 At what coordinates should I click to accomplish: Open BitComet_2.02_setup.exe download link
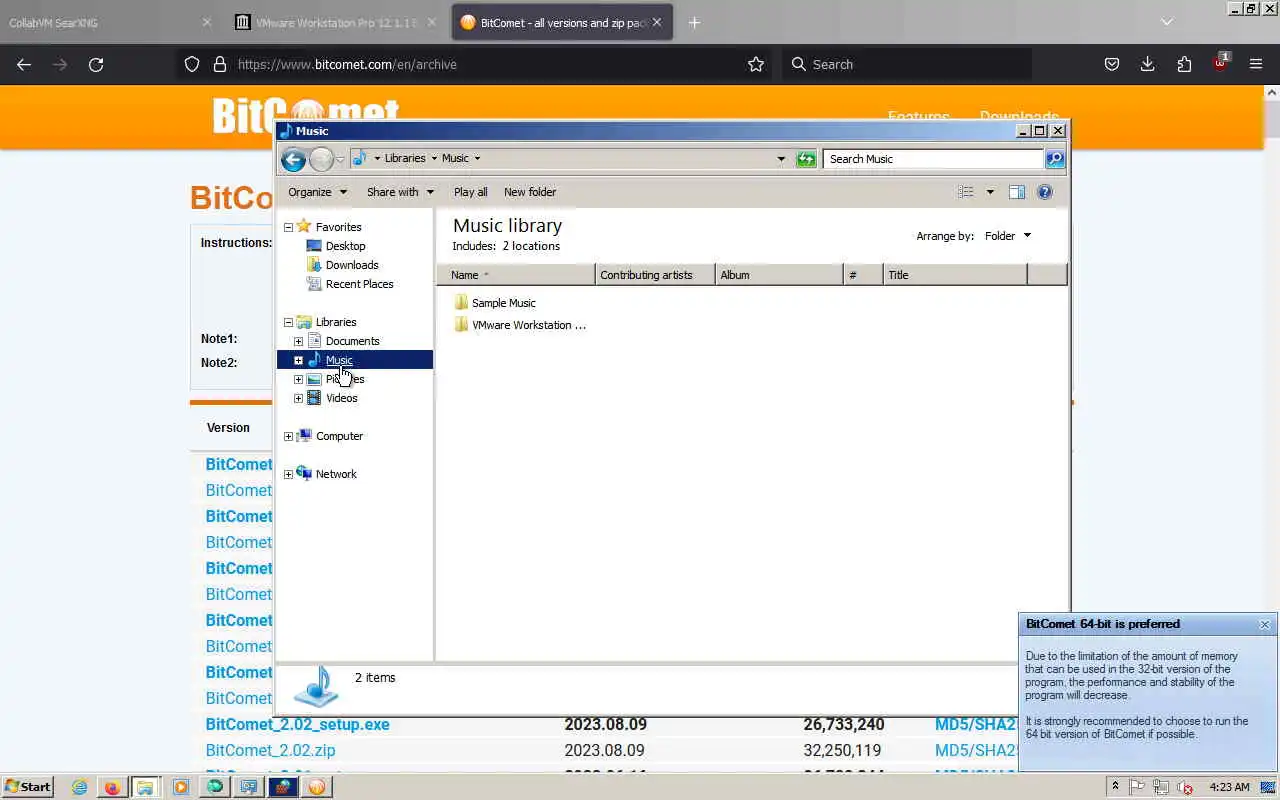(x=297, y=724)
